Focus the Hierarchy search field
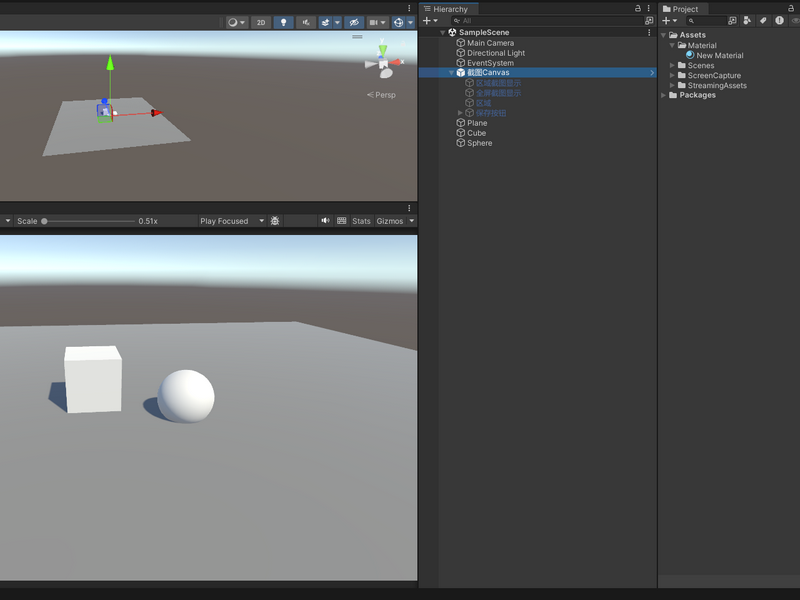The height and width of the screenshot is (600, 800). click(547, 21)
